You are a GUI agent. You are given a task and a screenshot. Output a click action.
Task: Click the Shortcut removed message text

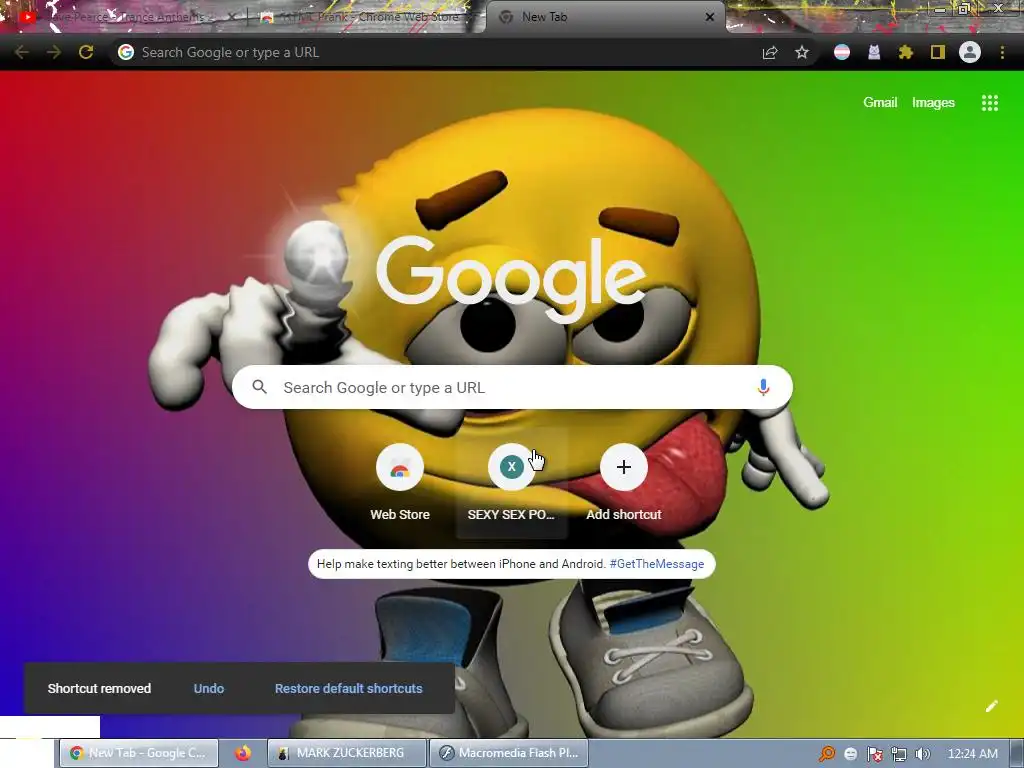99,688
